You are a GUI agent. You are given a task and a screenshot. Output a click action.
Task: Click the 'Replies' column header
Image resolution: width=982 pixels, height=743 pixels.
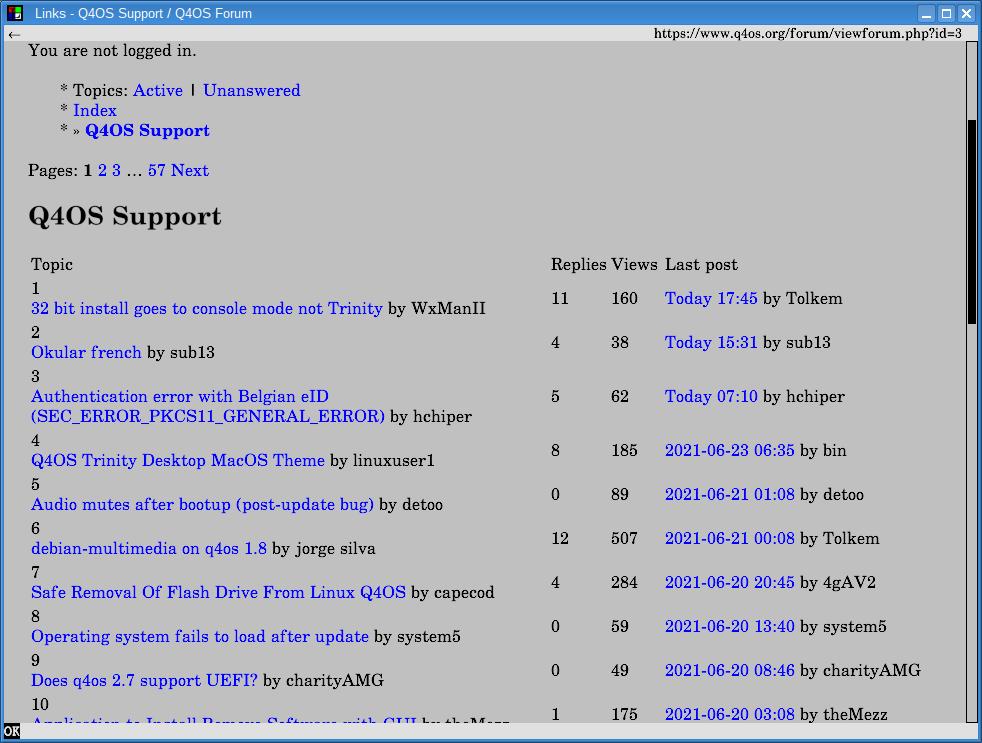579,264
